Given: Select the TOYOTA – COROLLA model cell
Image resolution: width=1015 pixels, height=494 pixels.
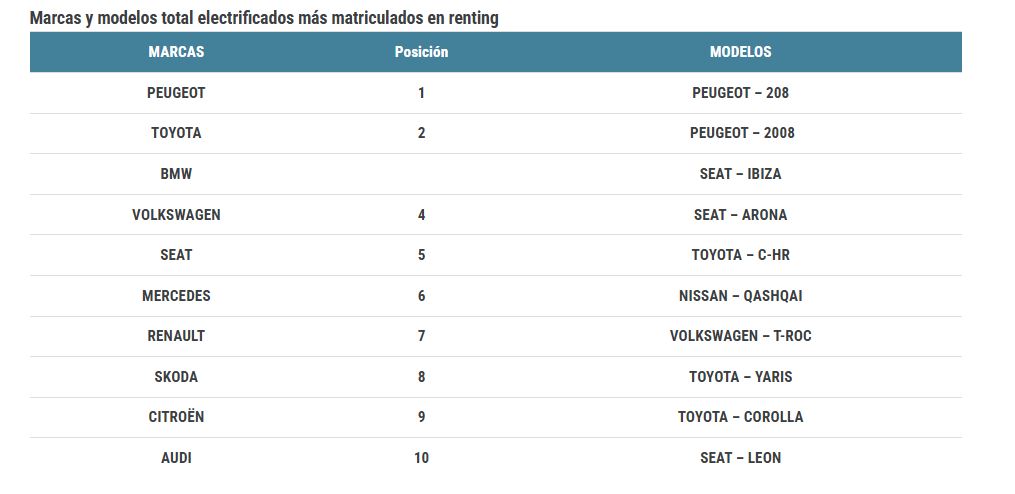Looking at the screenshot, I should click(x=740, y=417).
